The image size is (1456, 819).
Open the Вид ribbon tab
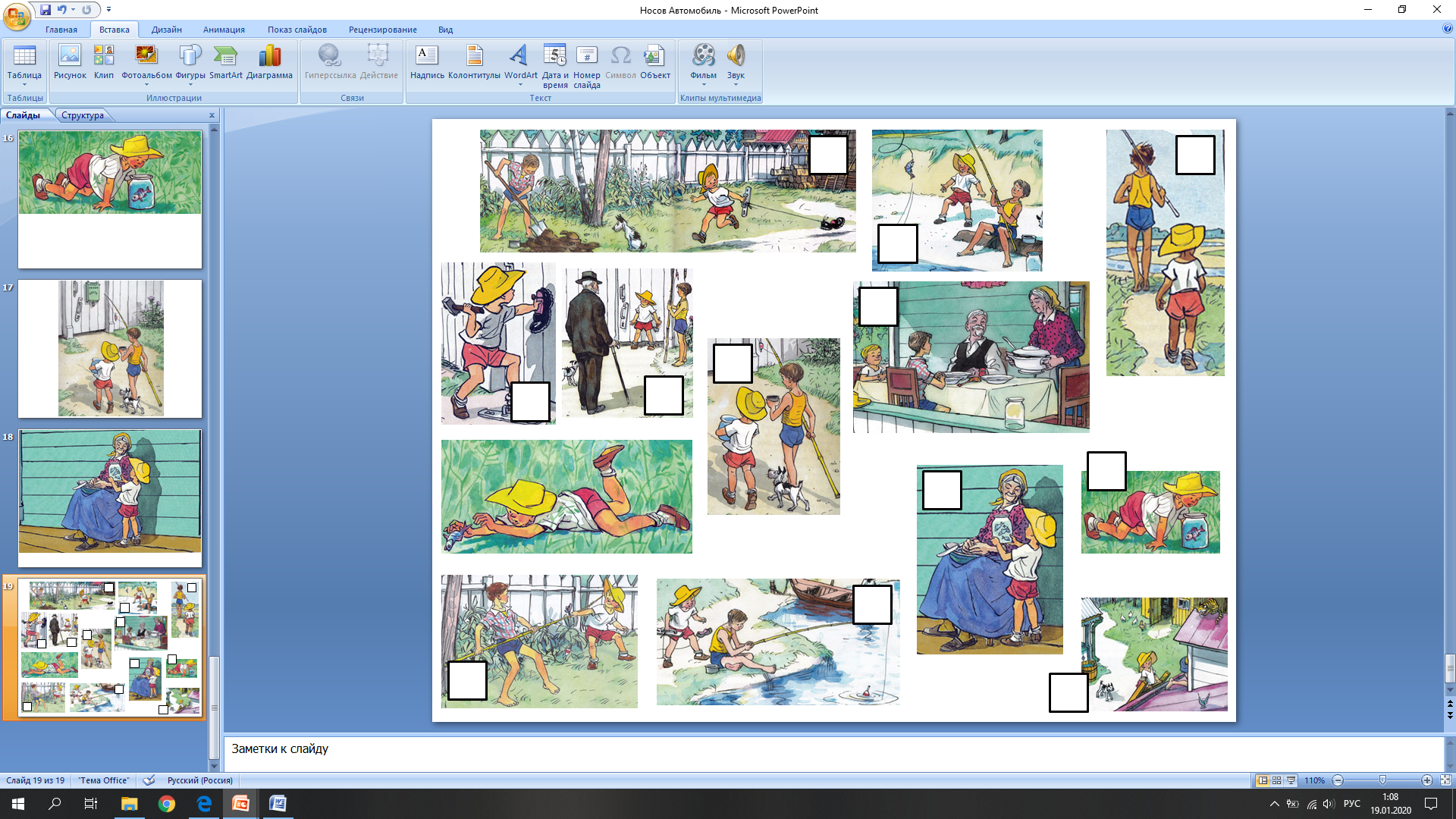445,30
